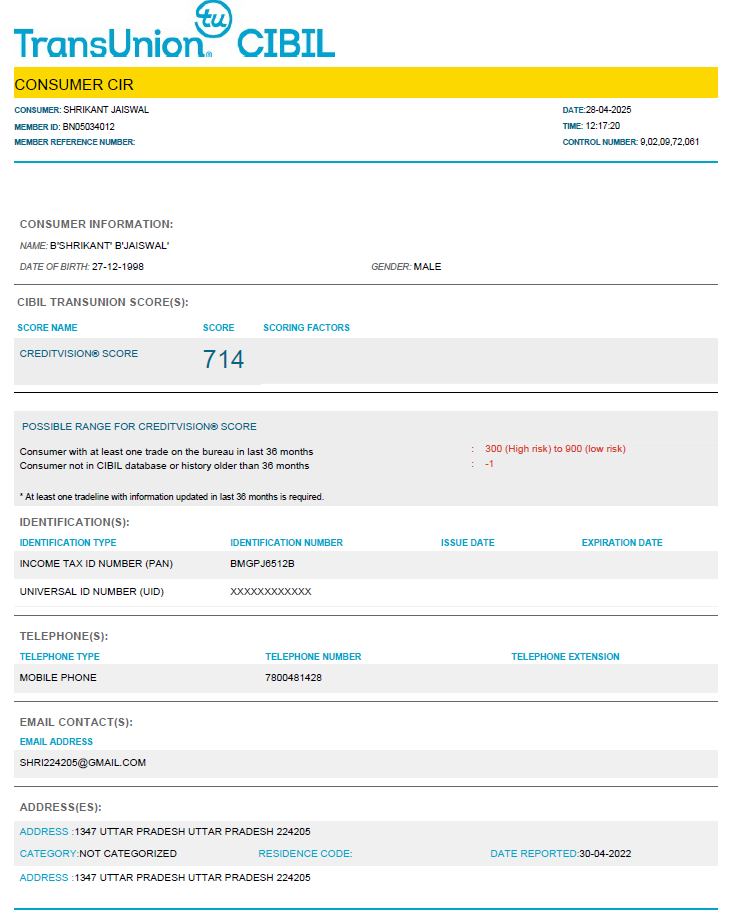
Task: Select date reported 30-04-2022
Action: 605,854
